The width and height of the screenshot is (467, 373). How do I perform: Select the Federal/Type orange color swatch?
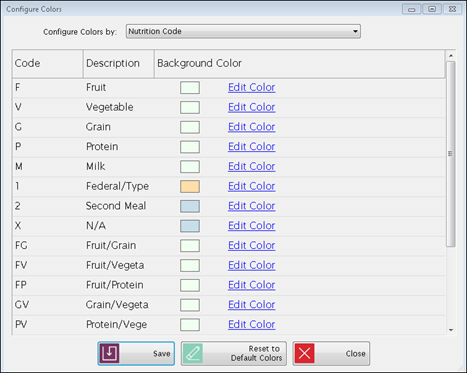point(190,186)
